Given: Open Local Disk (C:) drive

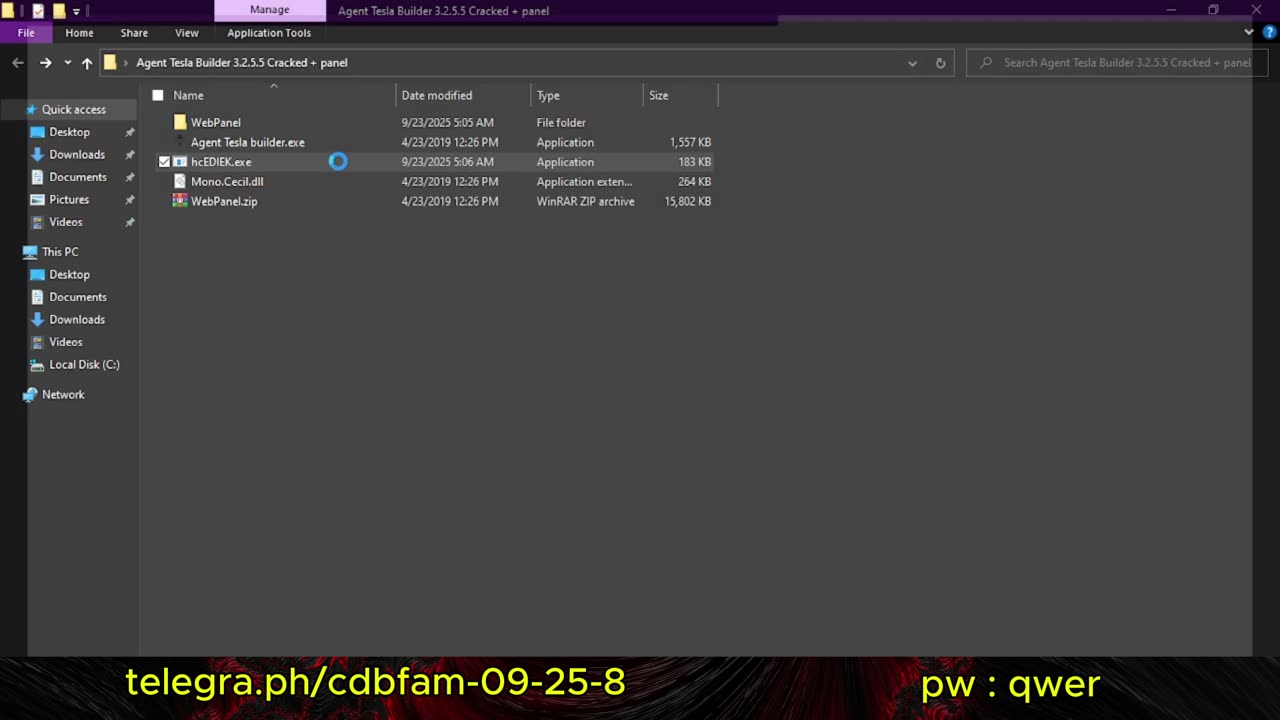Looking at the screenshot, I should 84,364.
